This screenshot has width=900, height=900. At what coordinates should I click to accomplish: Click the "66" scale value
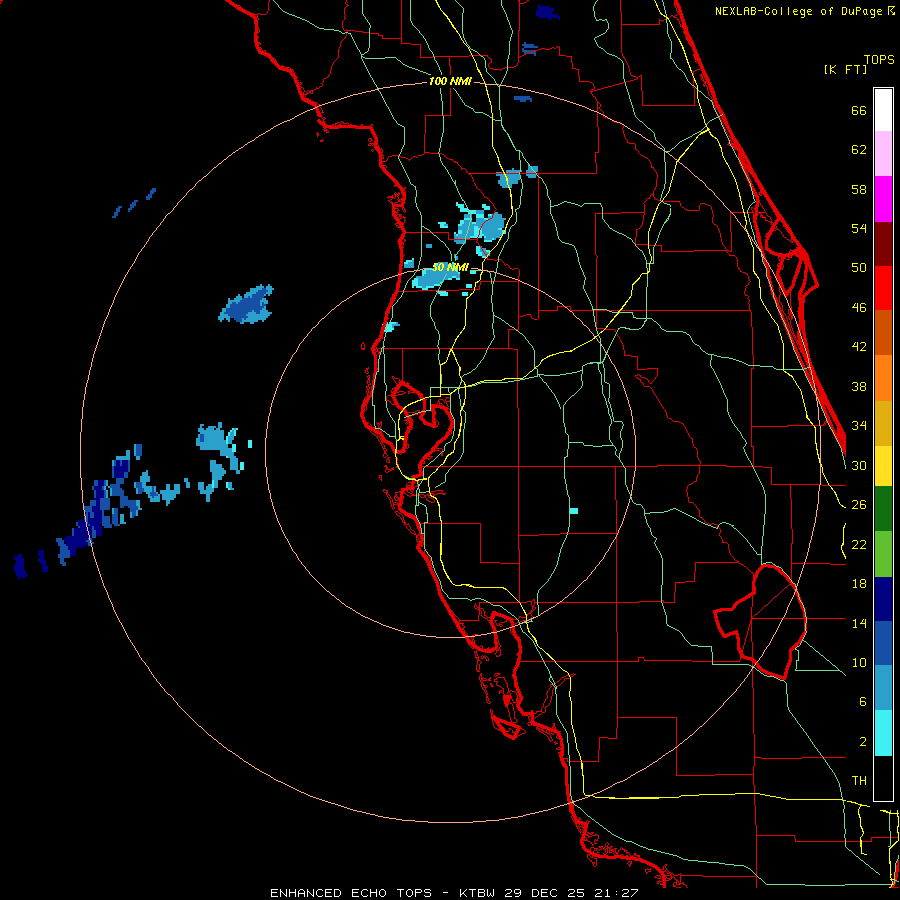[x=859, y=110]
